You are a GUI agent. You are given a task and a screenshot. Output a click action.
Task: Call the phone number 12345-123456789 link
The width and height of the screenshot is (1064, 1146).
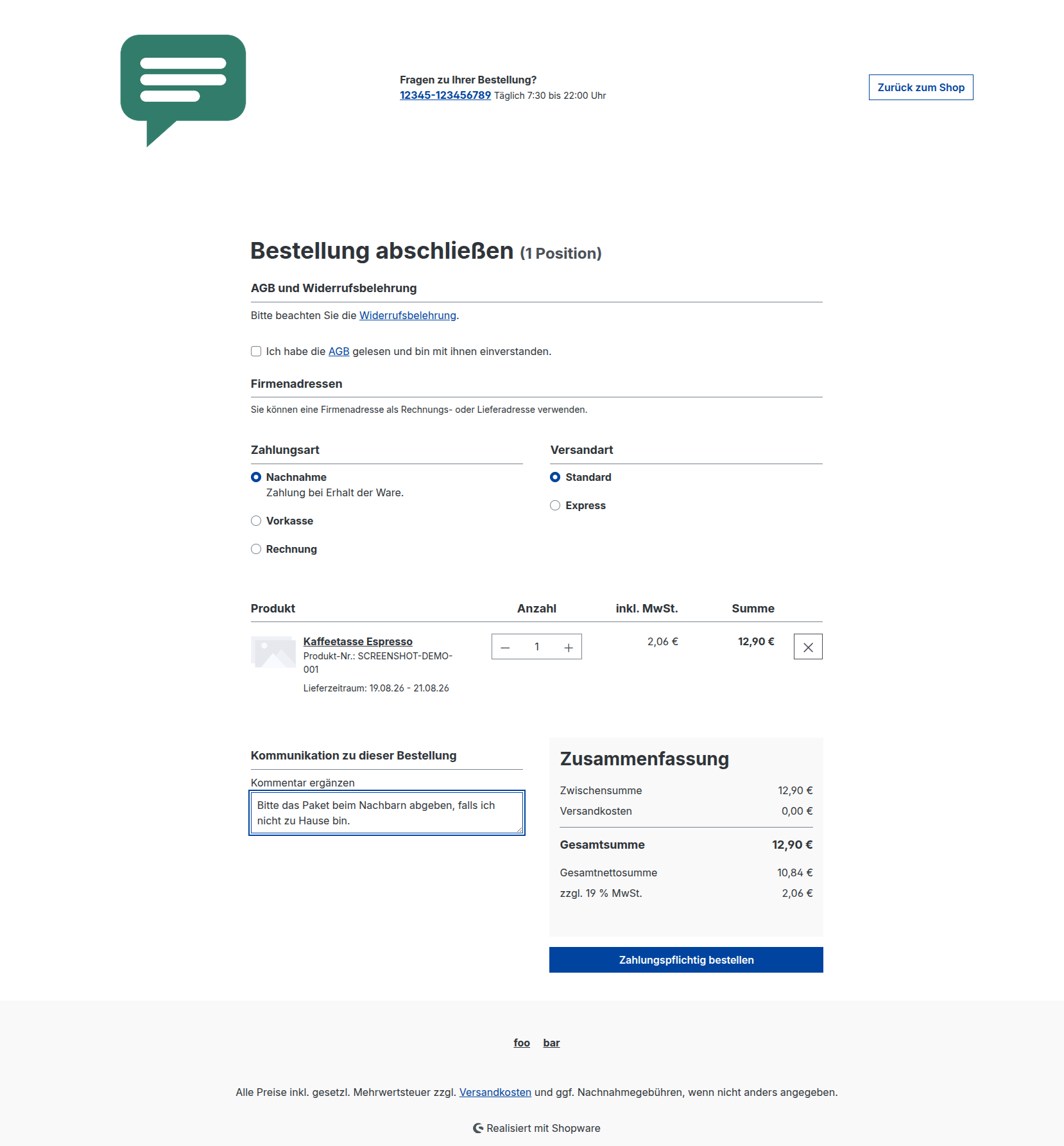click(x=445, y=95)
